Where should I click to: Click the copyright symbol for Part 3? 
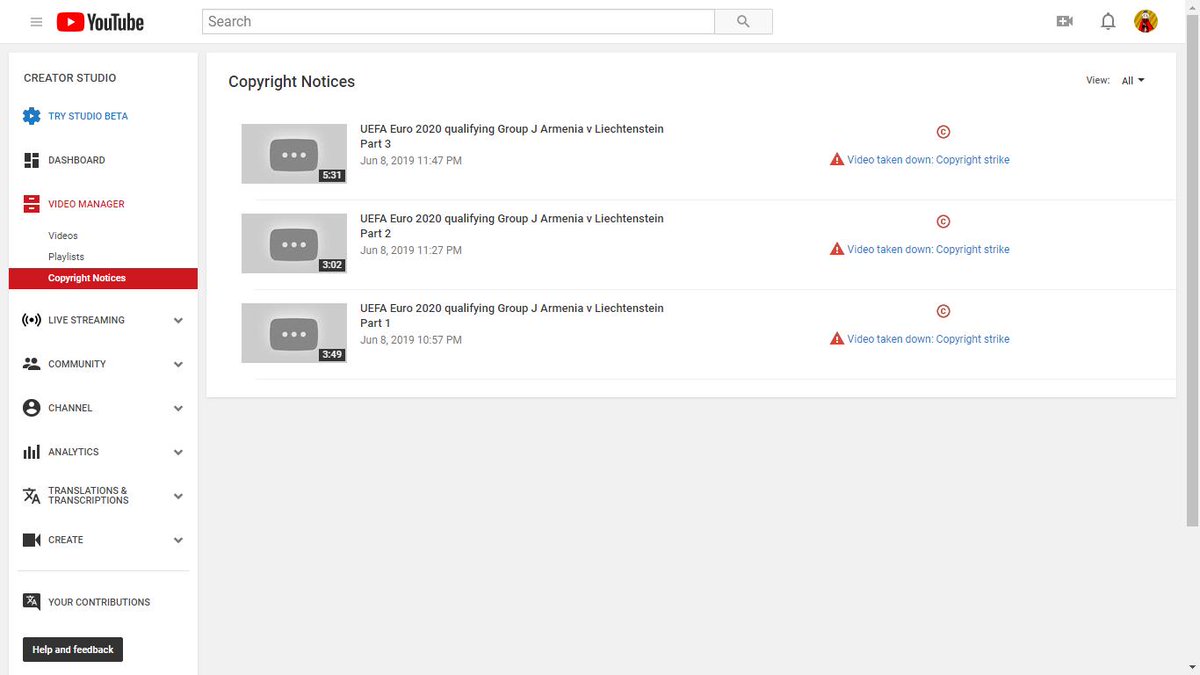click(943, 132)
